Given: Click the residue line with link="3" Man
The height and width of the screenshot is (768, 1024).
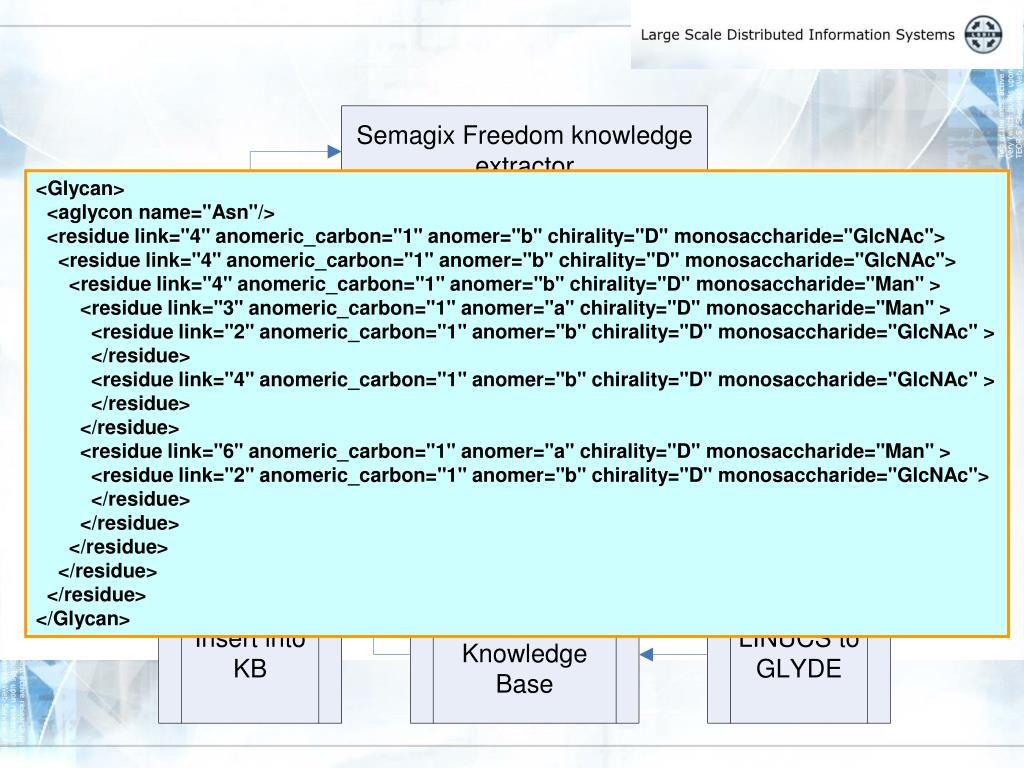Looking at the screenshot, I should coord(515,308).
